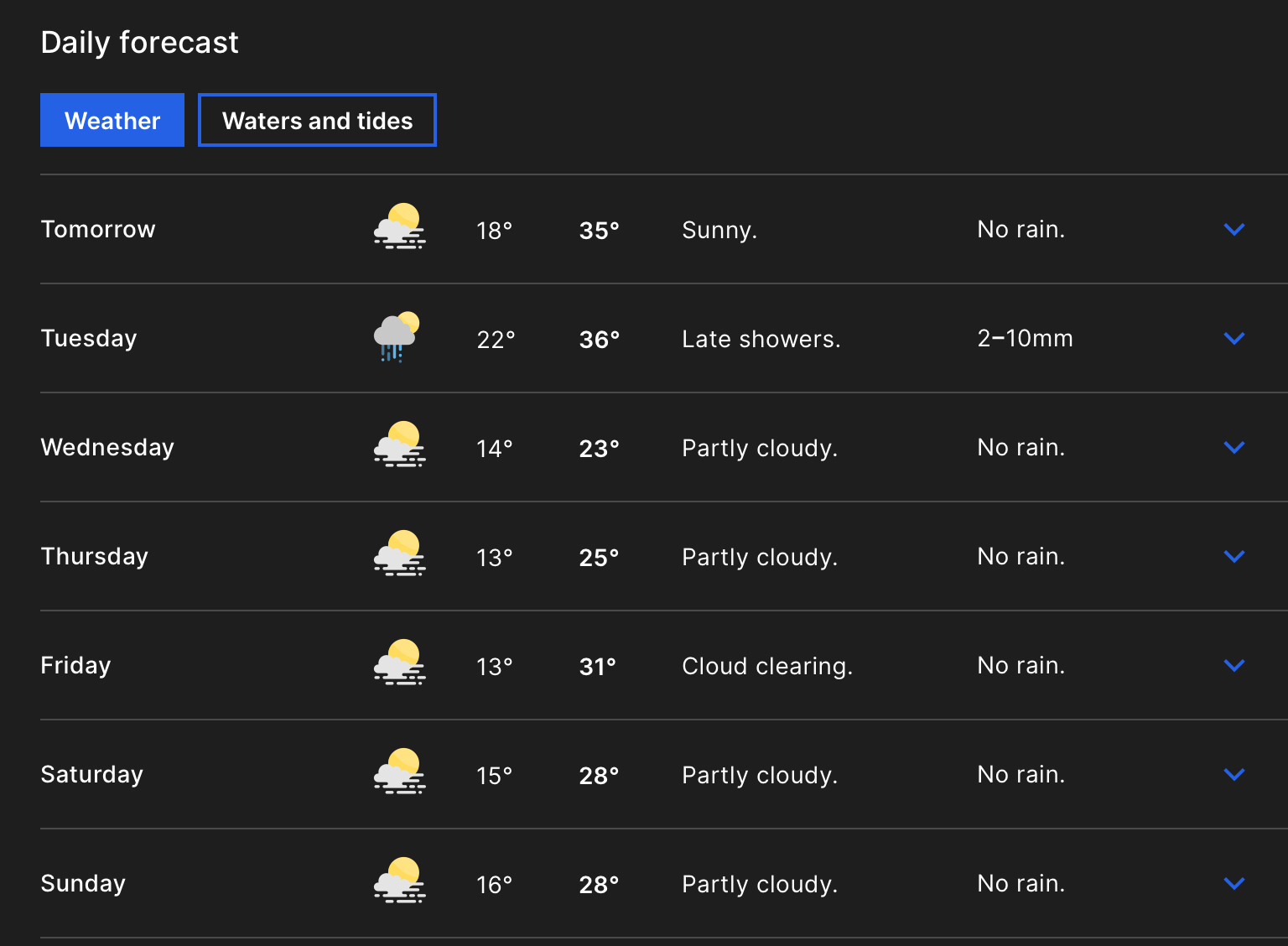
Task: Click Wednesday's partly cloudy weather icon
Action: tap(399, 445)
